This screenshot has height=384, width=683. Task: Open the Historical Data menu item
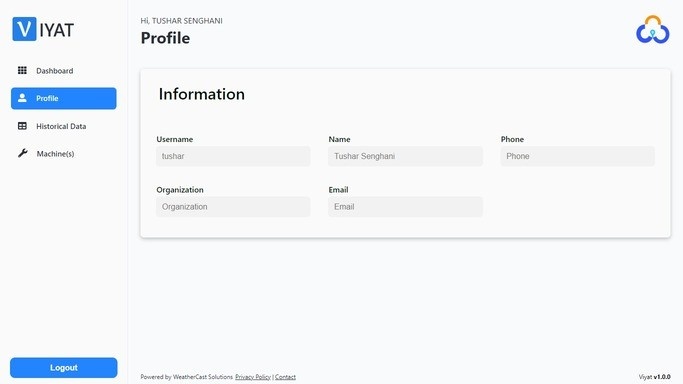[x=64, y=126]
